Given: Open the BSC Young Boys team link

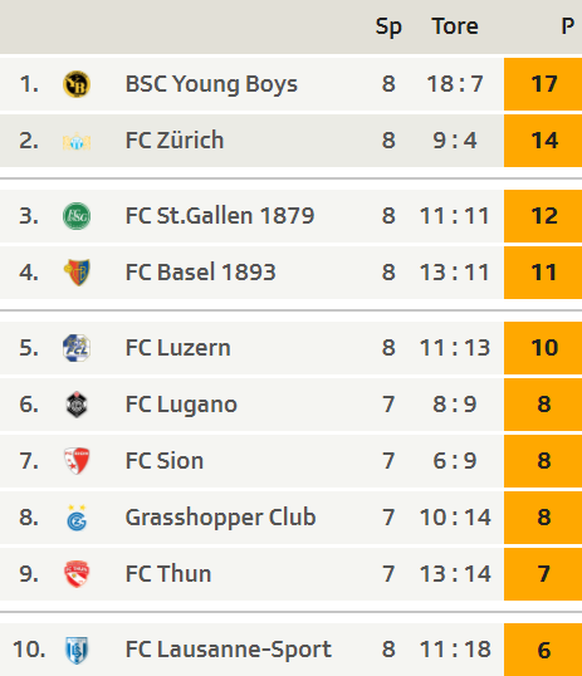Looking at the screenshot, I should point(211,84).
